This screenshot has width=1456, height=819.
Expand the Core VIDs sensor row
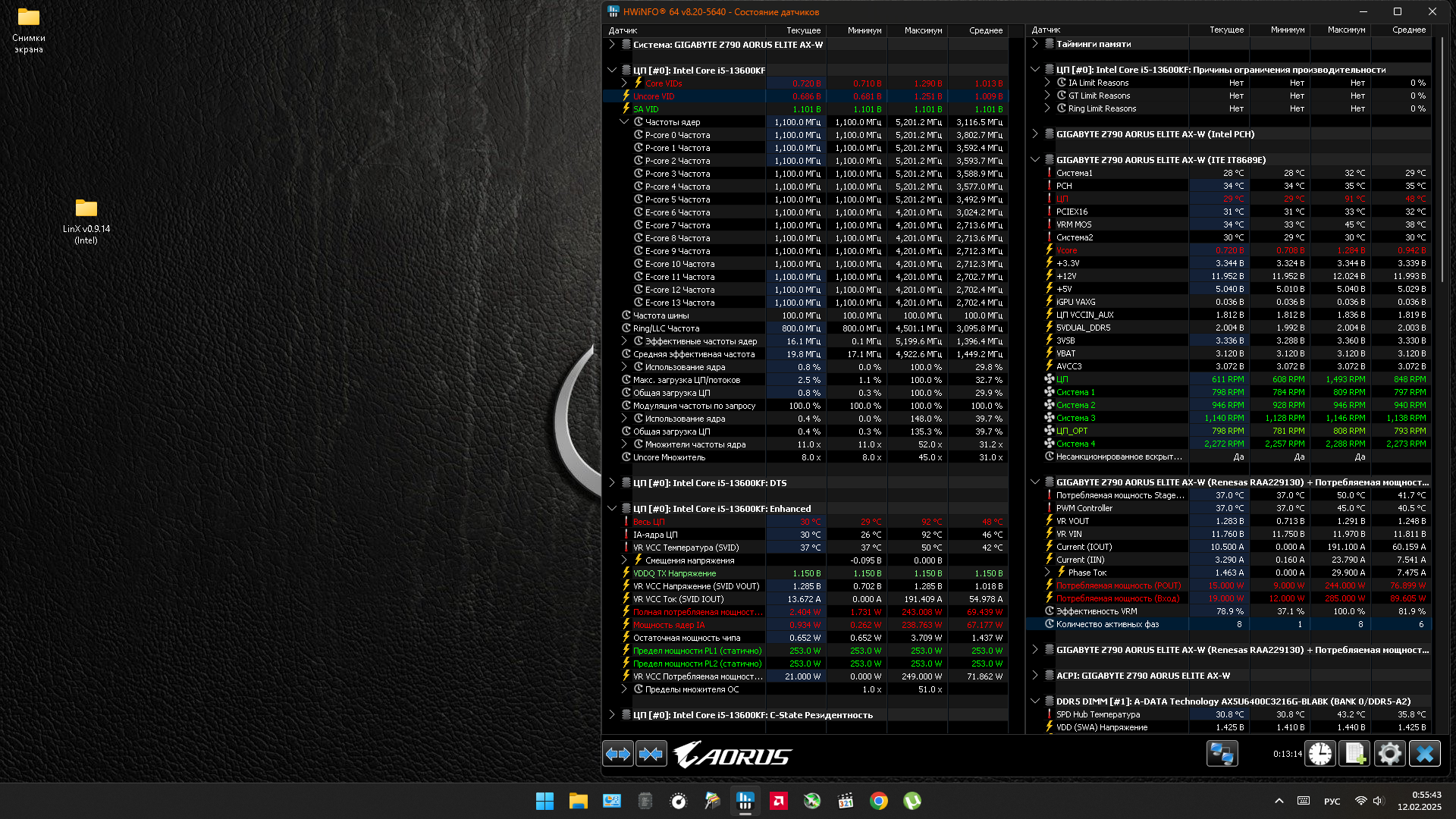tap(624, 83)
